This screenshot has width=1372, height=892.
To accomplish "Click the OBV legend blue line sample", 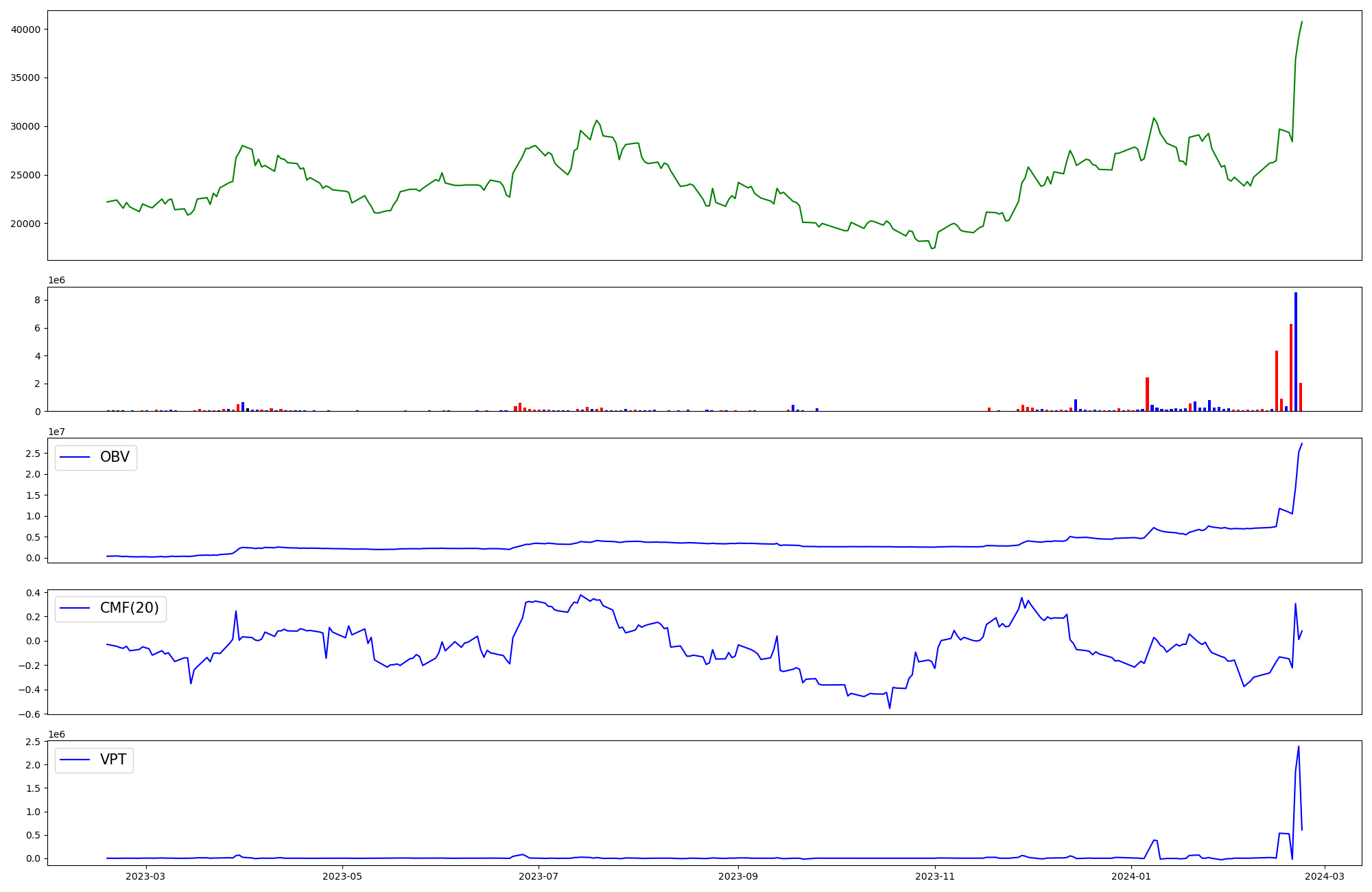I will coord(75,458).
